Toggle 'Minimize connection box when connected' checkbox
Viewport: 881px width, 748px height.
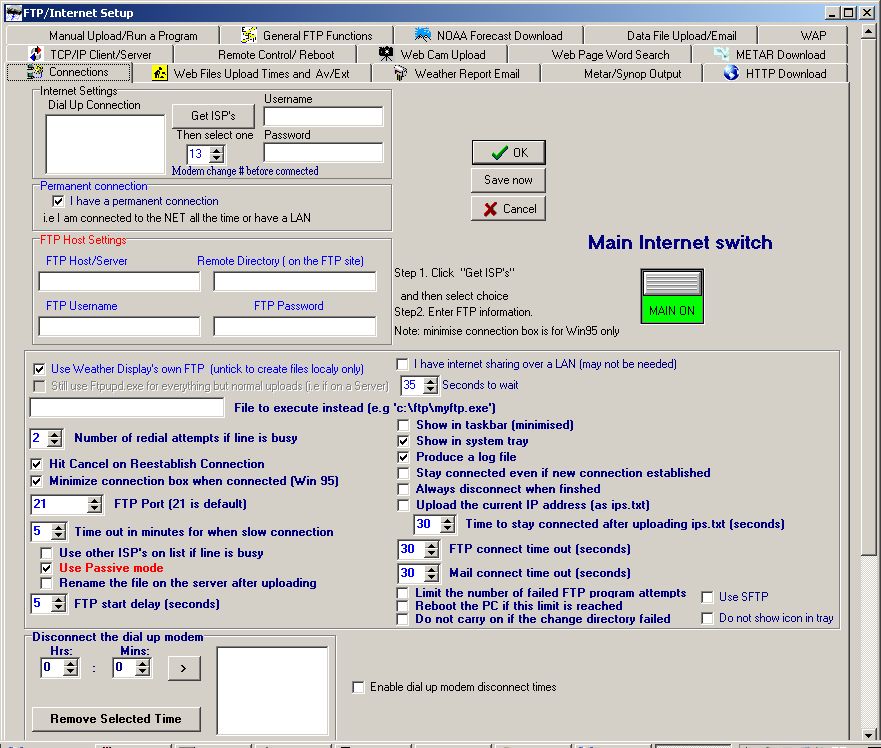coord(37,481)
